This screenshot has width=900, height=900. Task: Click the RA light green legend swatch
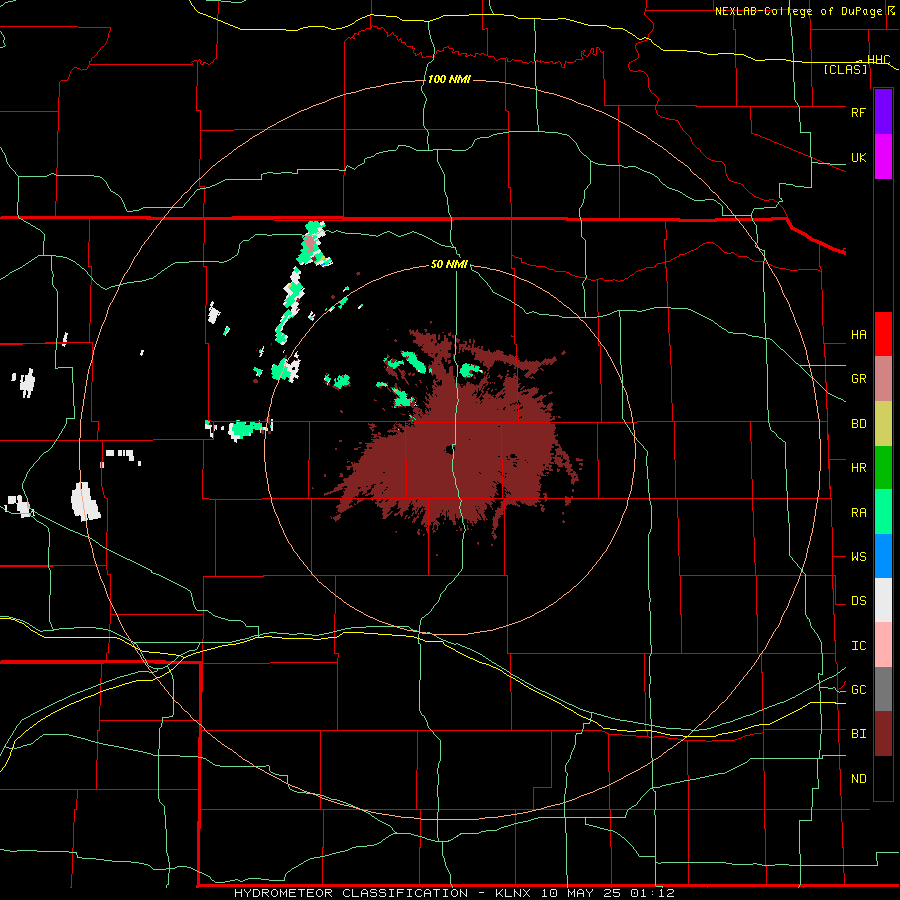[x=883, y=512]
